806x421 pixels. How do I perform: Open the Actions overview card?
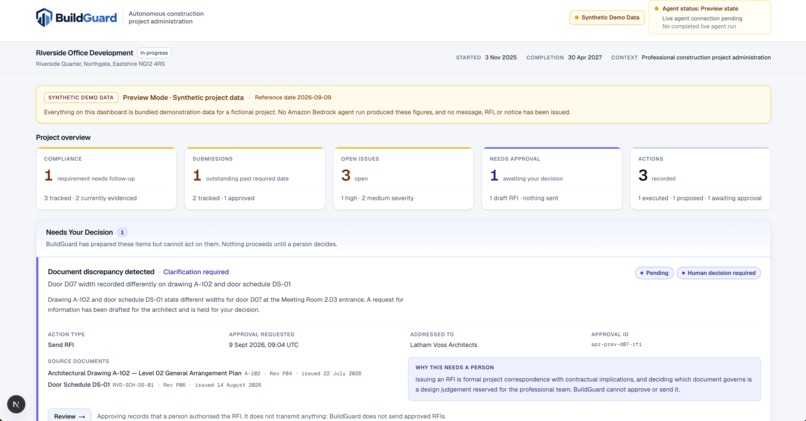(700, 178)
